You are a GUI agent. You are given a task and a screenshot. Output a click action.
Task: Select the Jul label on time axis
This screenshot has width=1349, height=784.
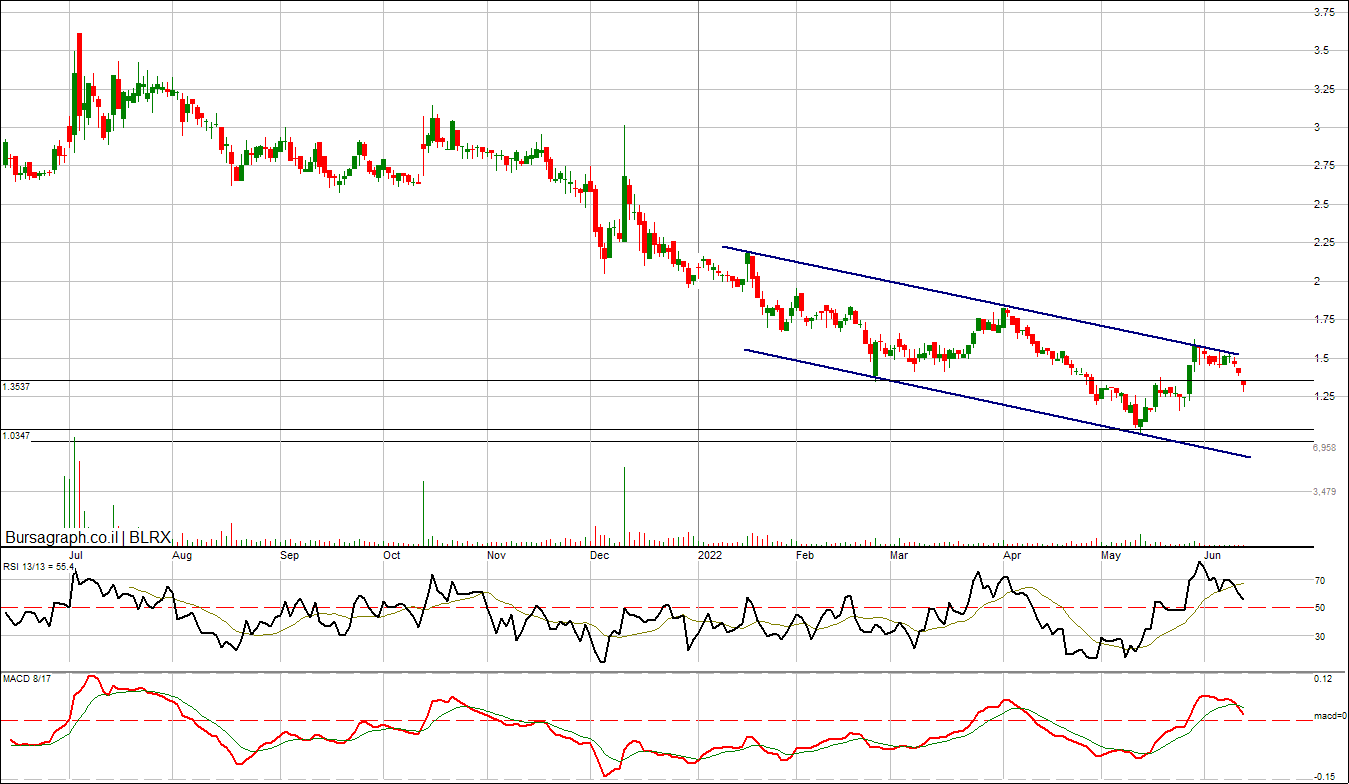[x=75, y=554]
